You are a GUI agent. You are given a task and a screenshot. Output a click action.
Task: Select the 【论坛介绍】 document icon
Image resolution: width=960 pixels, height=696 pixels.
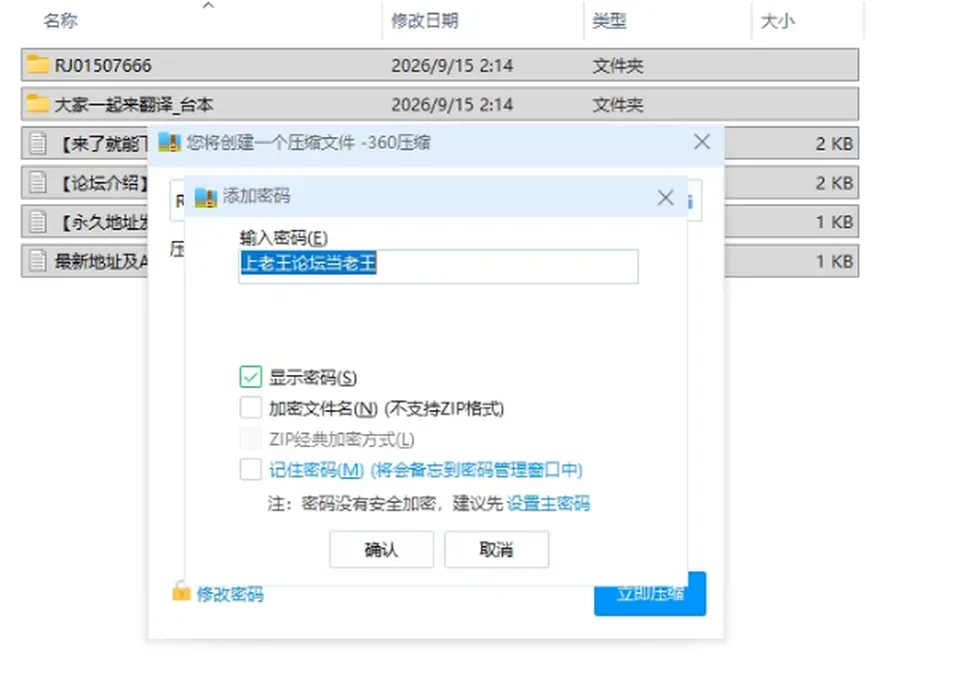pyautogui.click(x=38, y=182)
